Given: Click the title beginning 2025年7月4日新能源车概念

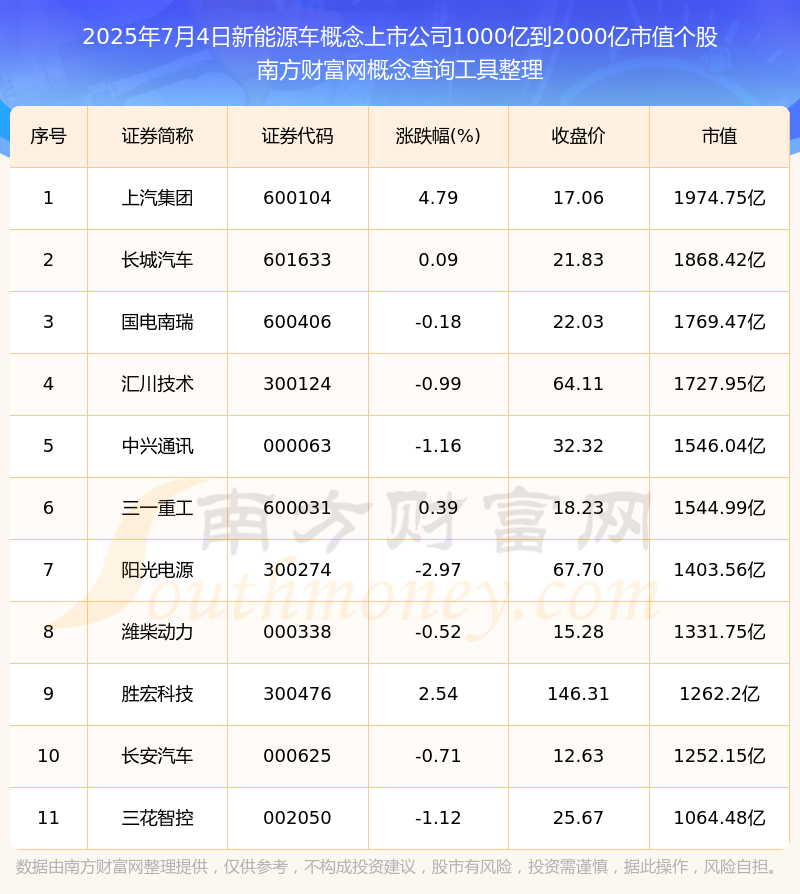Looking at the screenshot, I should 400,37.
